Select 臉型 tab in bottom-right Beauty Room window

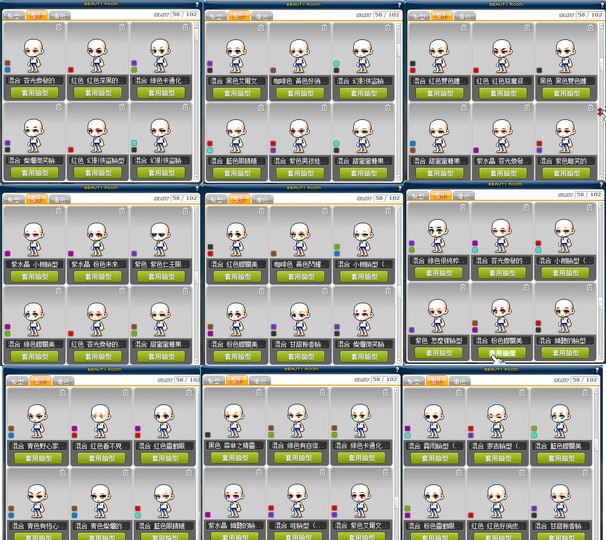pos(437,381)
